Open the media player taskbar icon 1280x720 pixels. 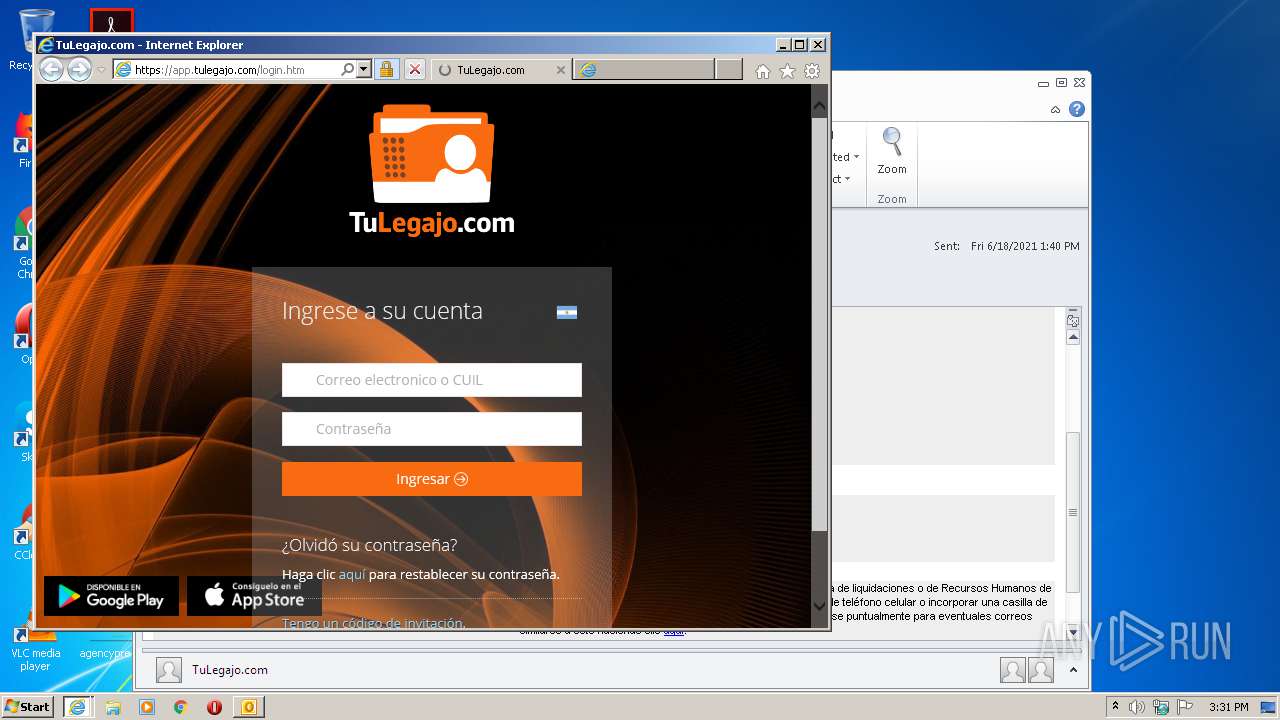pos(147,707)
